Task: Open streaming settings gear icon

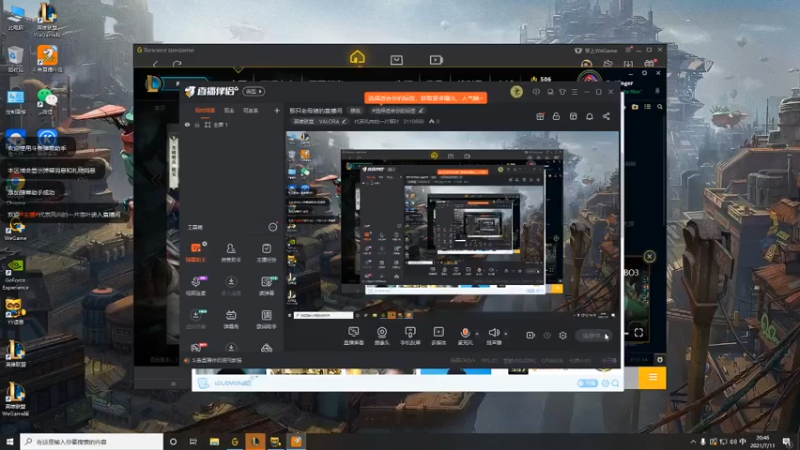Action: coord(563,336)
